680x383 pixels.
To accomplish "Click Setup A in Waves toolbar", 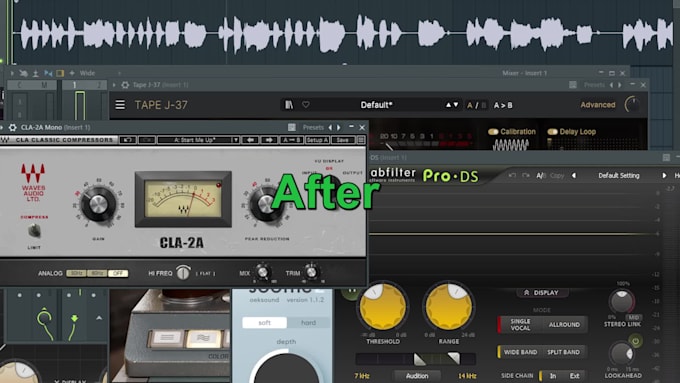I will [x=317, y=140].
